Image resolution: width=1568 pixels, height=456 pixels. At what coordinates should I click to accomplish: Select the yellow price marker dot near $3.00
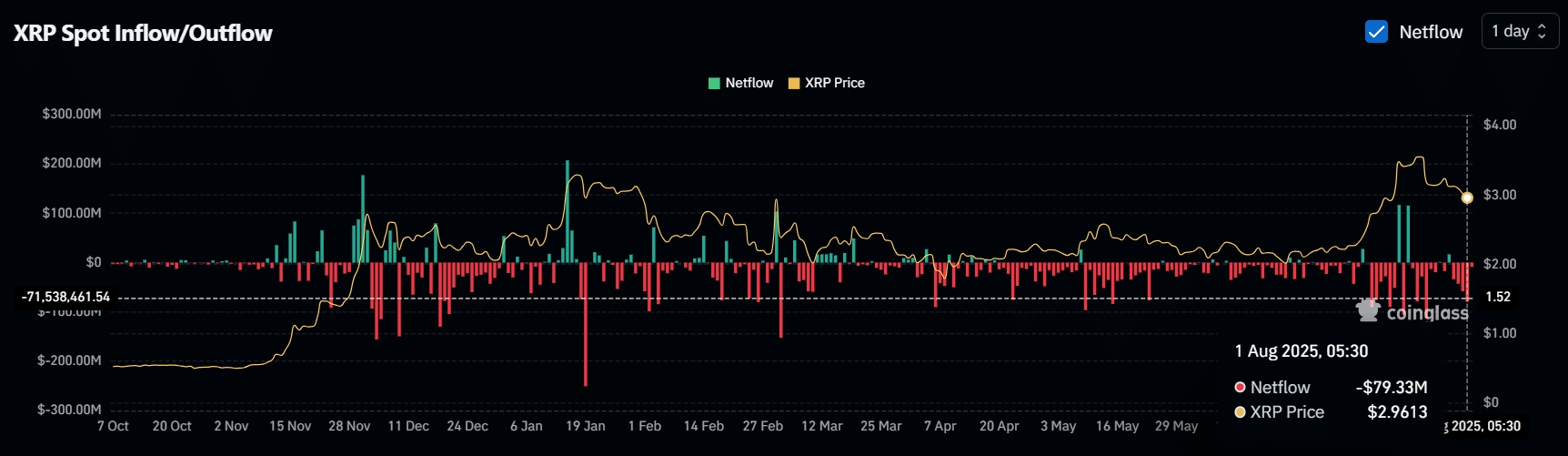coord(1467,198)
